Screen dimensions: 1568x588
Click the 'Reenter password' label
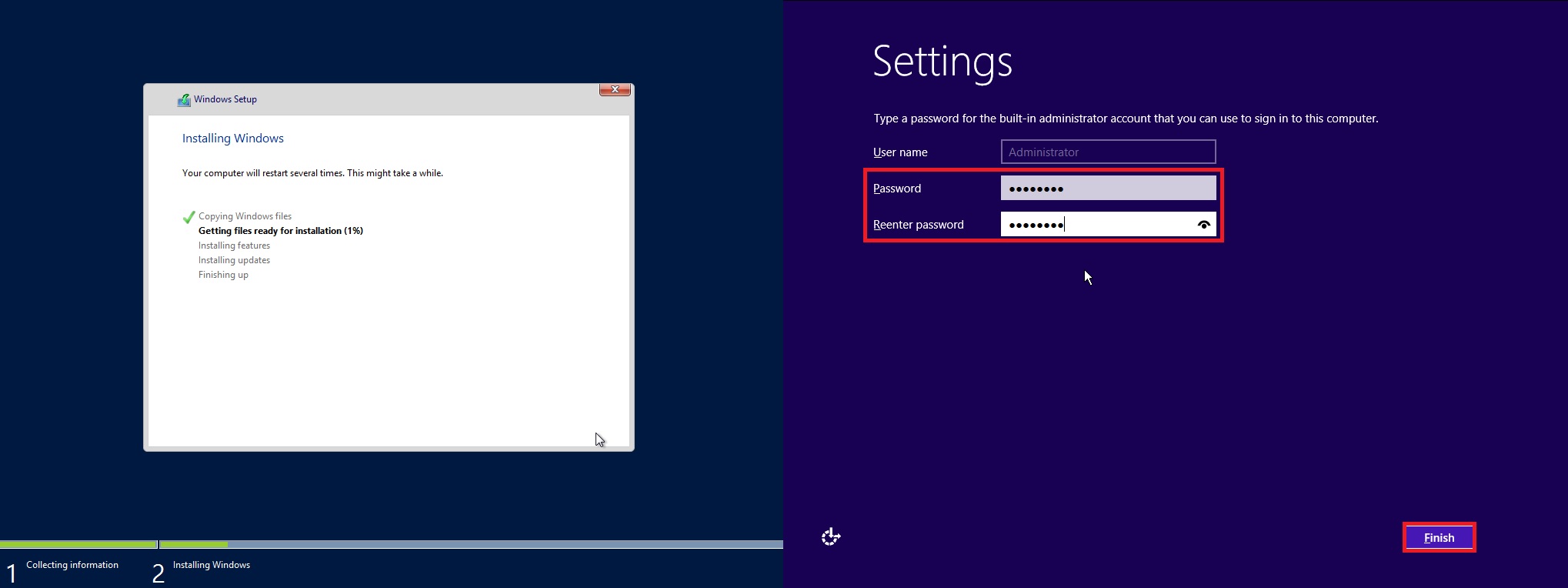(x=918, y=225)
